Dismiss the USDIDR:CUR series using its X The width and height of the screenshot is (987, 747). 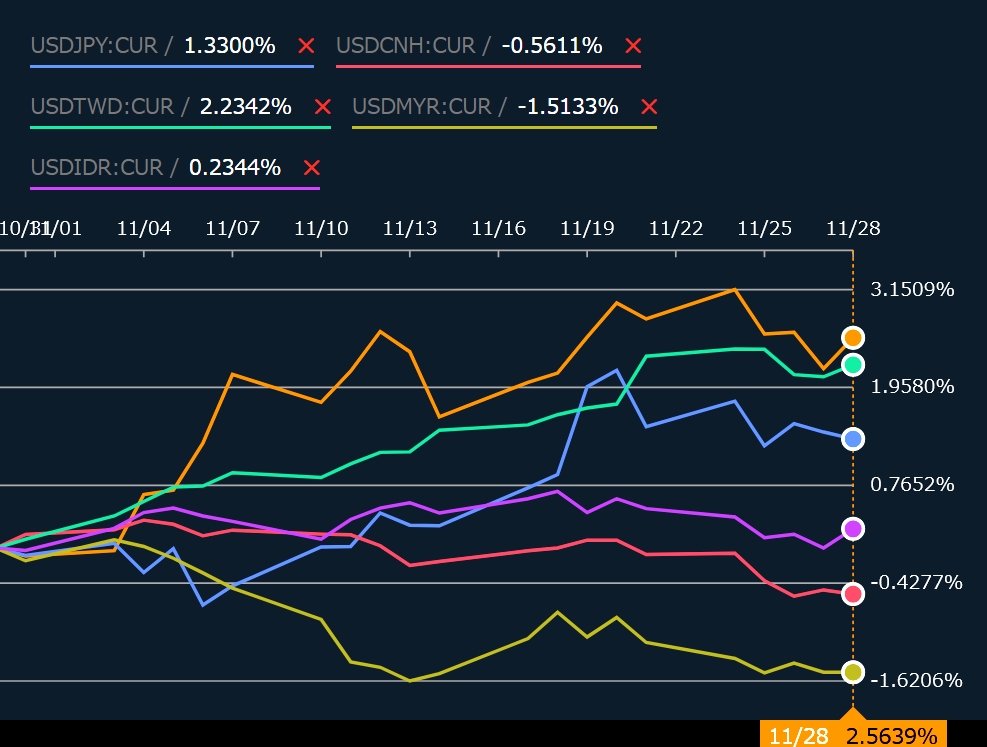pyautogui.click(x=311, y=168)
